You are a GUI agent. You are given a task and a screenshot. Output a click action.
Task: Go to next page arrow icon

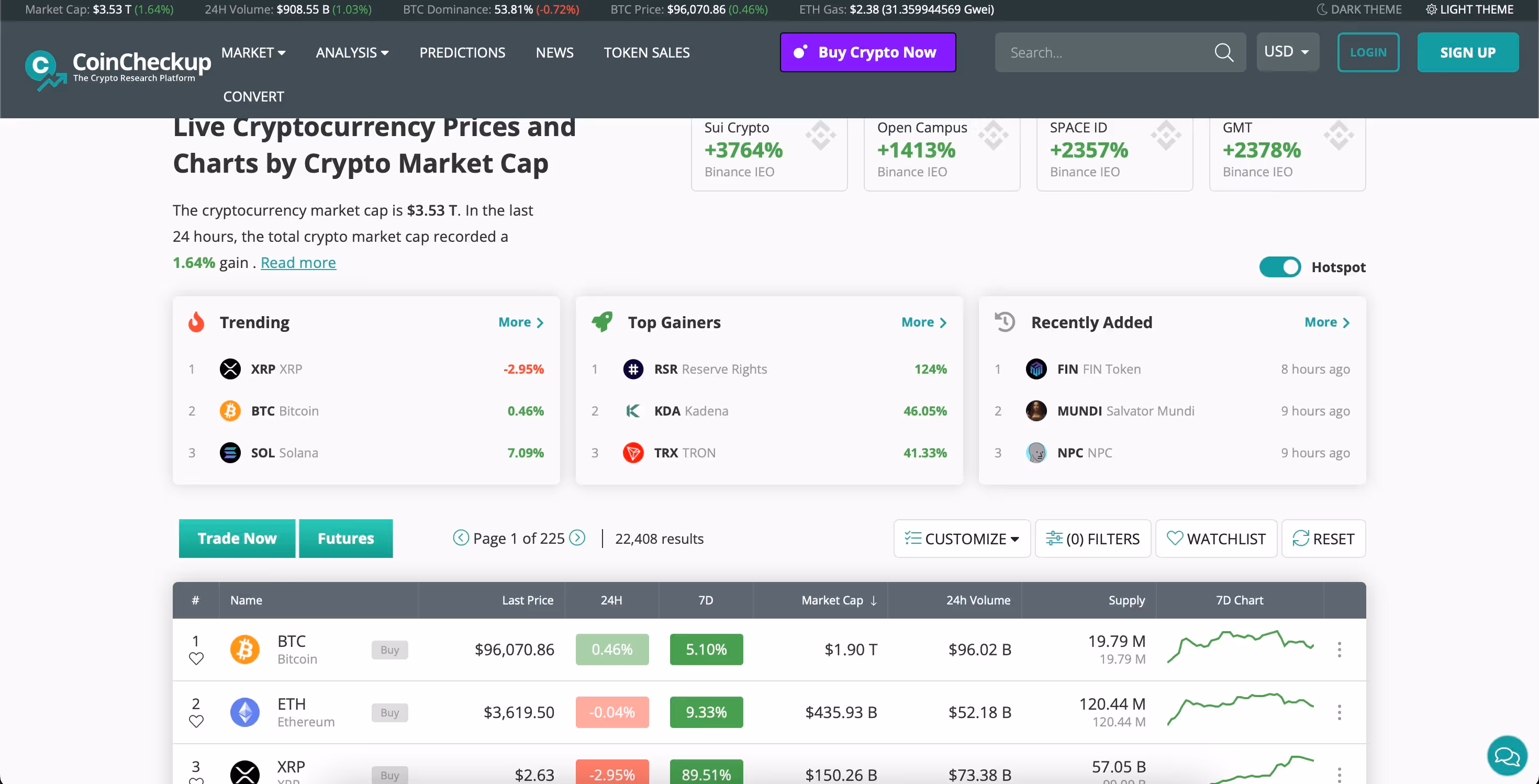(577, 538)
